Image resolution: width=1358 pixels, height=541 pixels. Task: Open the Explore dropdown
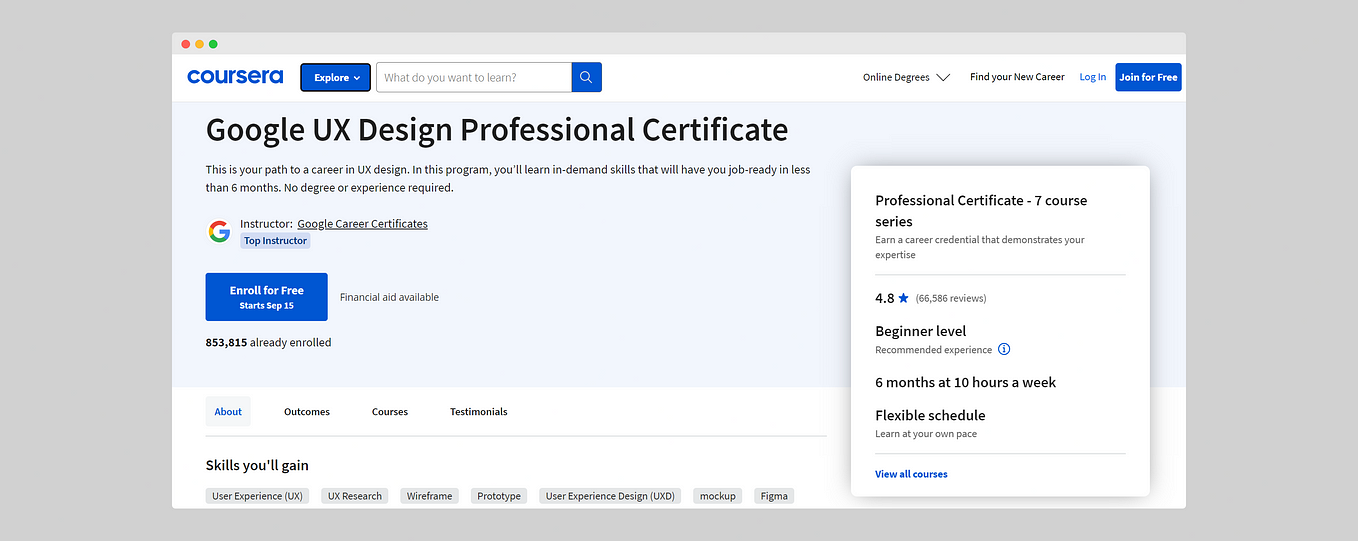coord(335,77)
